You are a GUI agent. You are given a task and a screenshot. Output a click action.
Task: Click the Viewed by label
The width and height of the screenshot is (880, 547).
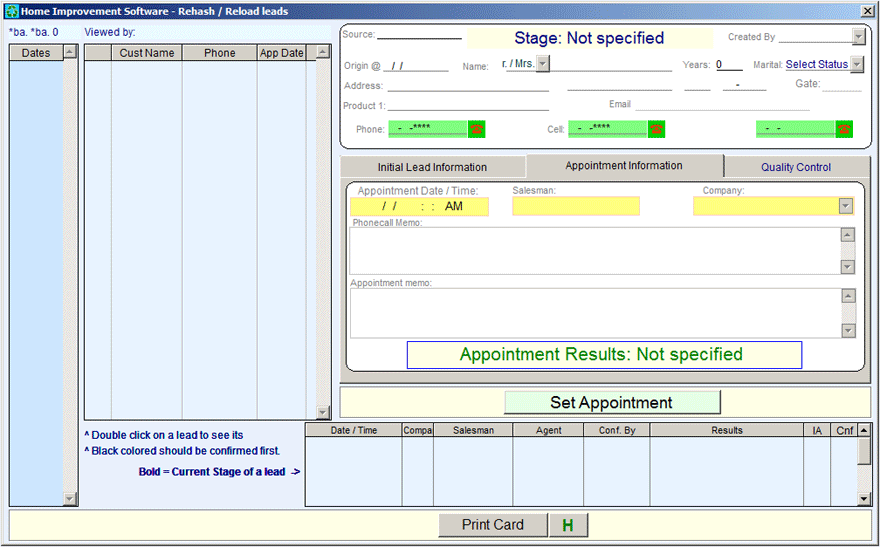[x=110, y=32]
